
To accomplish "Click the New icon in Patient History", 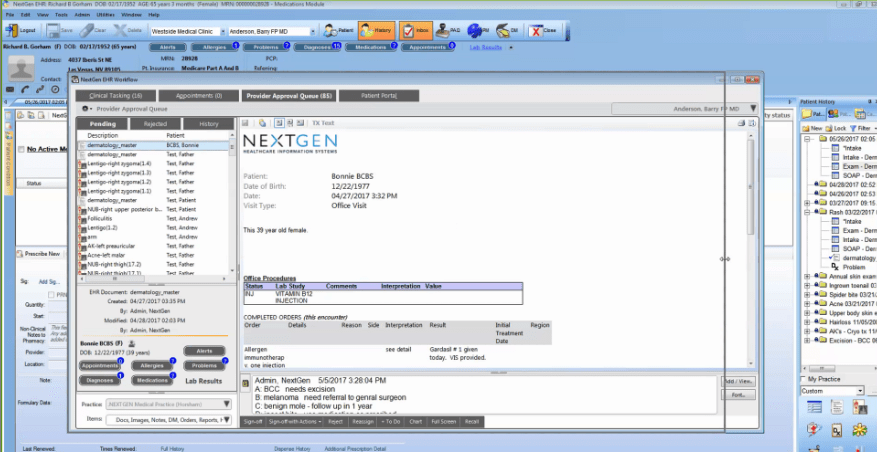I will [811, 129].
